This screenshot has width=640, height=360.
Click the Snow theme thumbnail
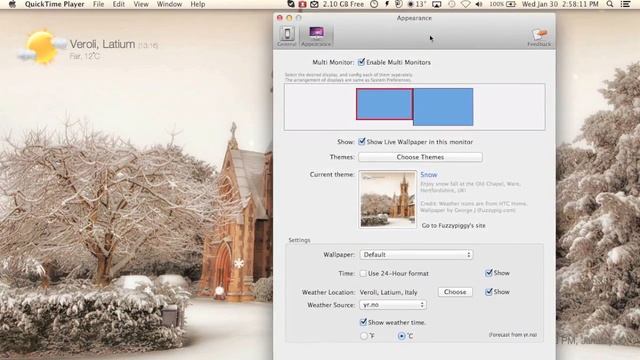tap(388, 199)
